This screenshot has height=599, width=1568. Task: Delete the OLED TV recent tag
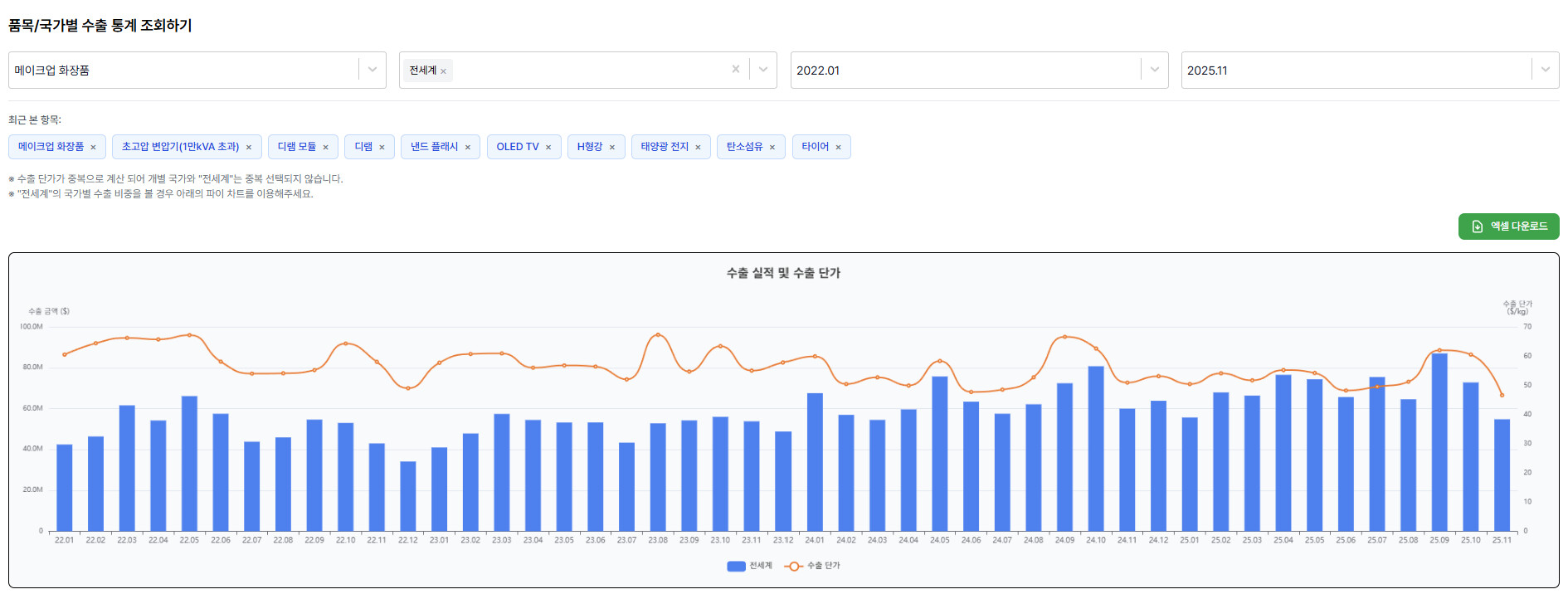tap(548, 148)
